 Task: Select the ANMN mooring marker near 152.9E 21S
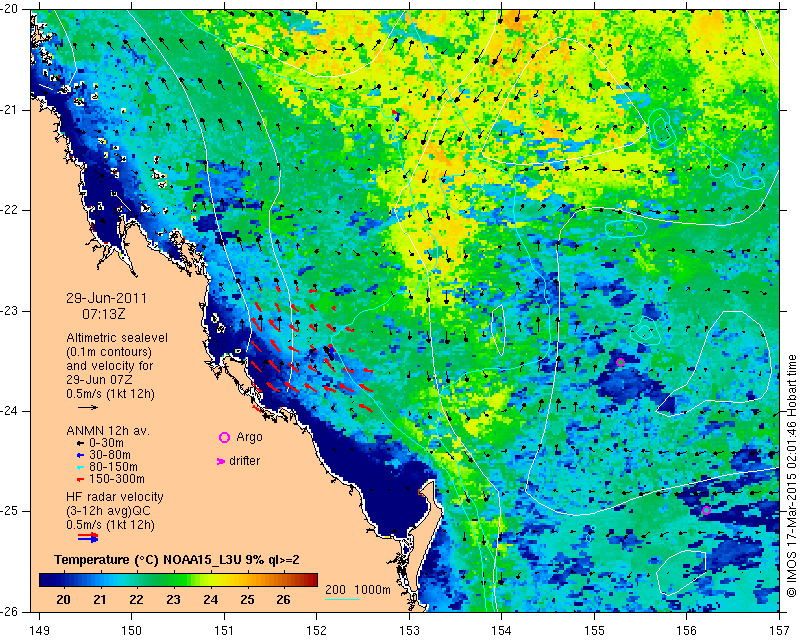click(396, 115)
